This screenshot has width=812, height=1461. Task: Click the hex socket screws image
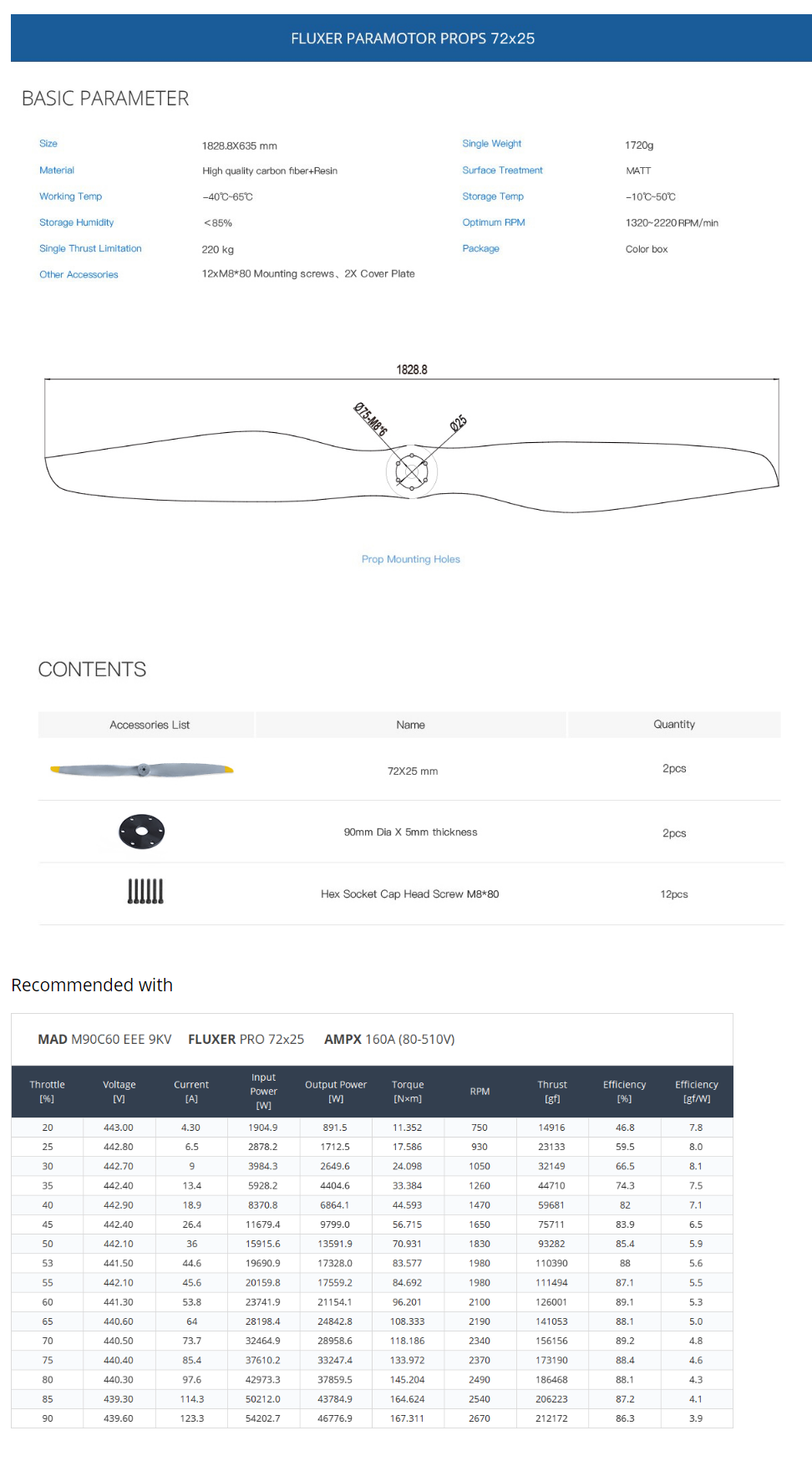(x=145, y=892)
